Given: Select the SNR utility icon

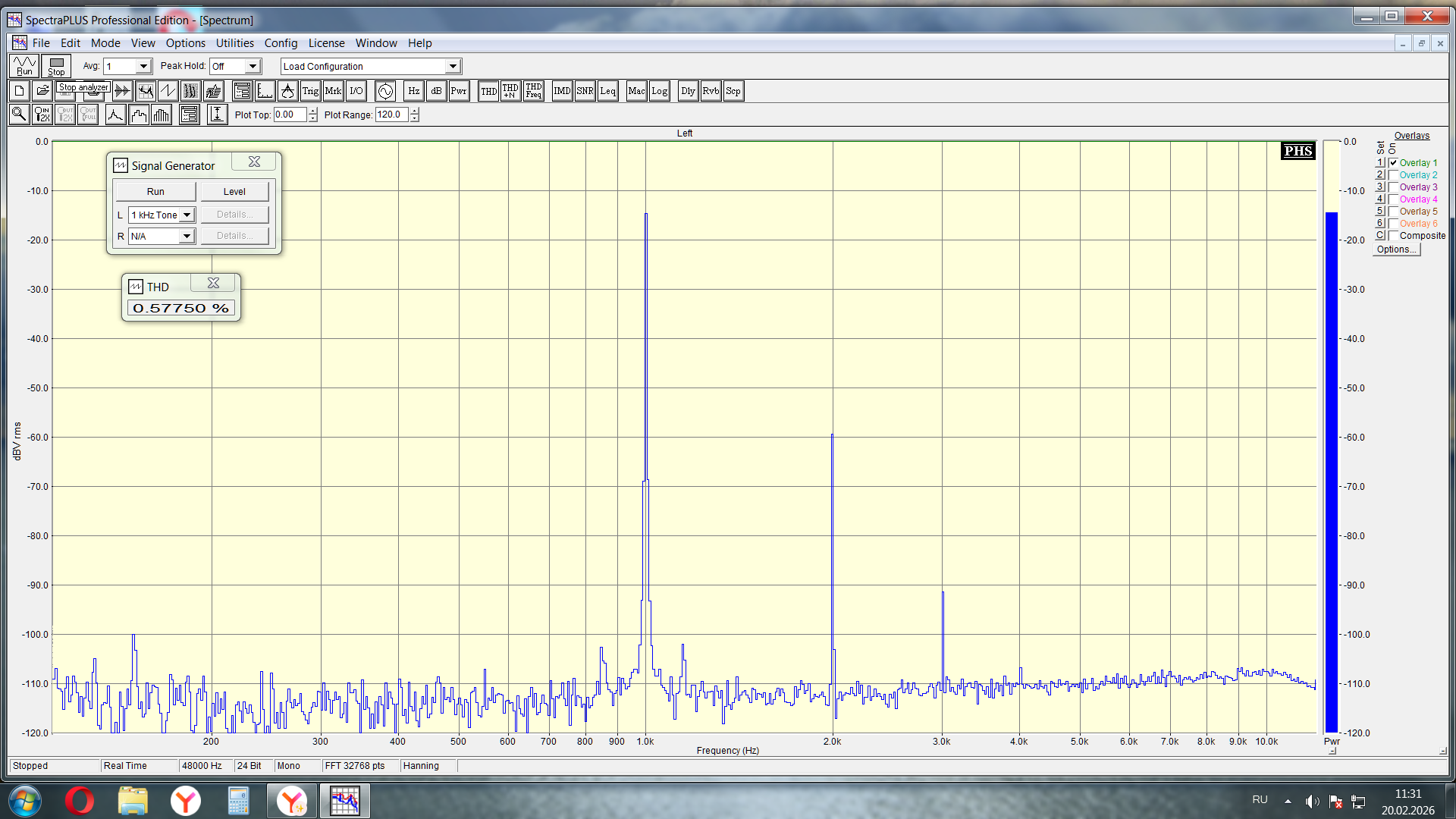Looking at the screenshot, I should (585, 91).
